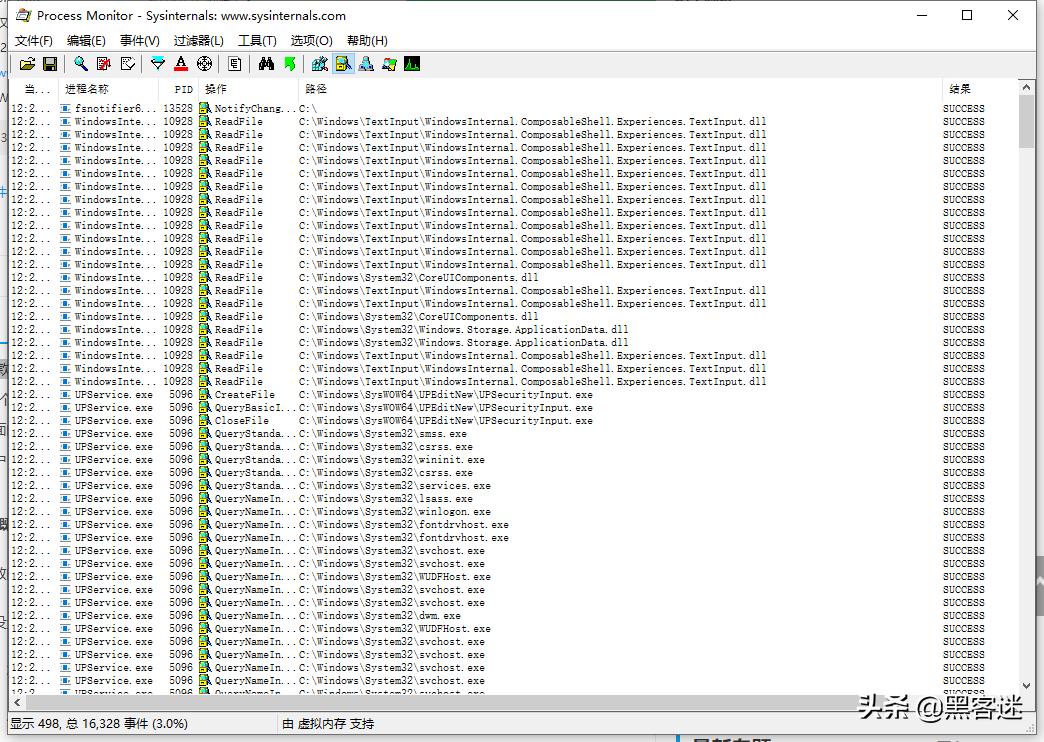Toggle event capture with the magnifier icon

tap(81, 64)
